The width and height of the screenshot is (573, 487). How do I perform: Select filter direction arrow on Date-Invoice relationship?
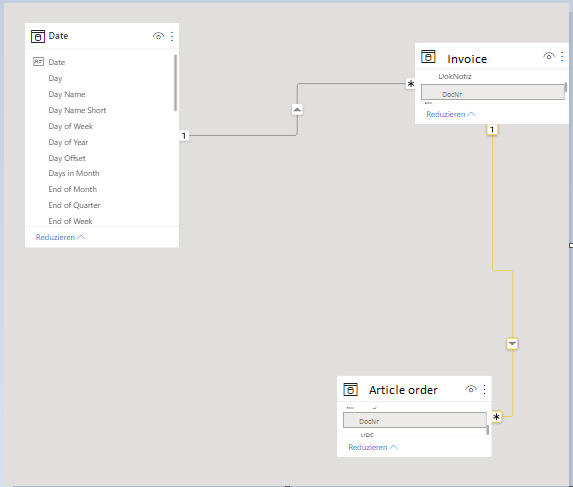[297, 110]
